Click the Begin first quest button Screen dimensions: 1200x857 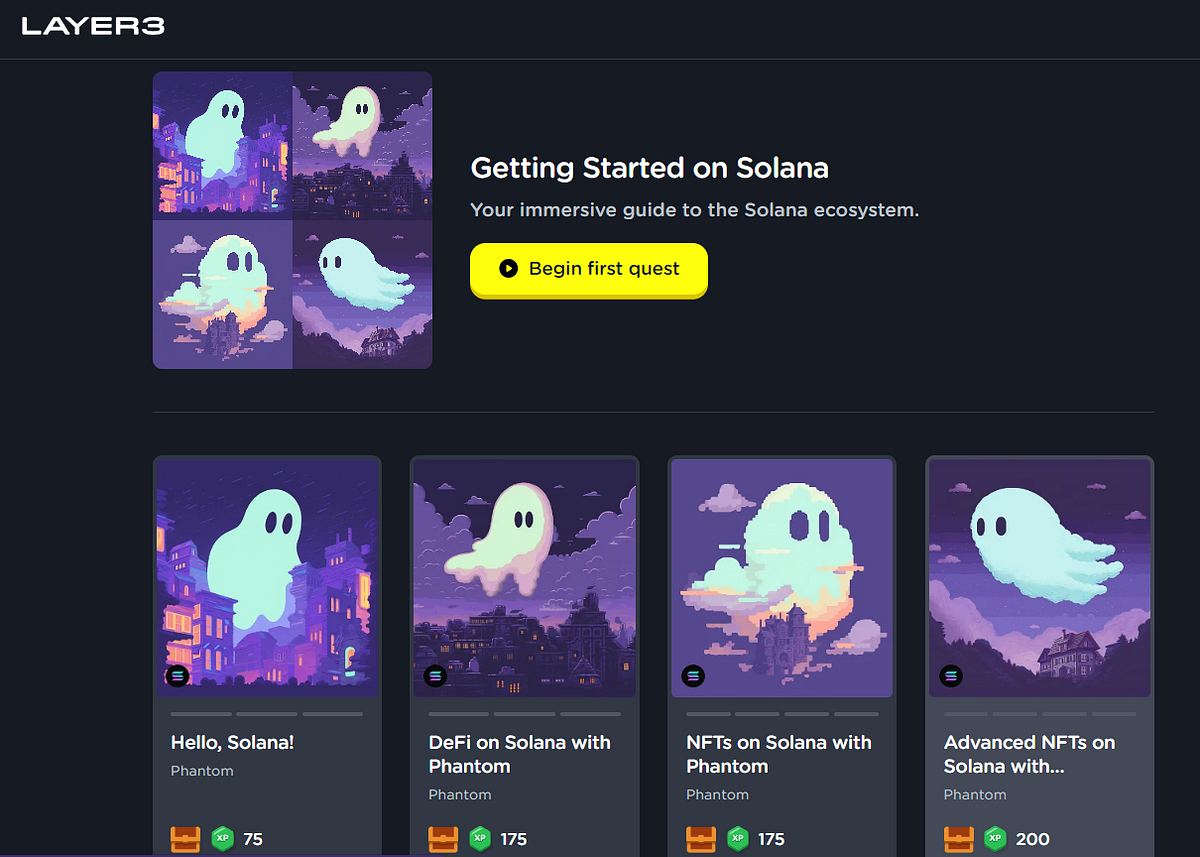(589, 269)
